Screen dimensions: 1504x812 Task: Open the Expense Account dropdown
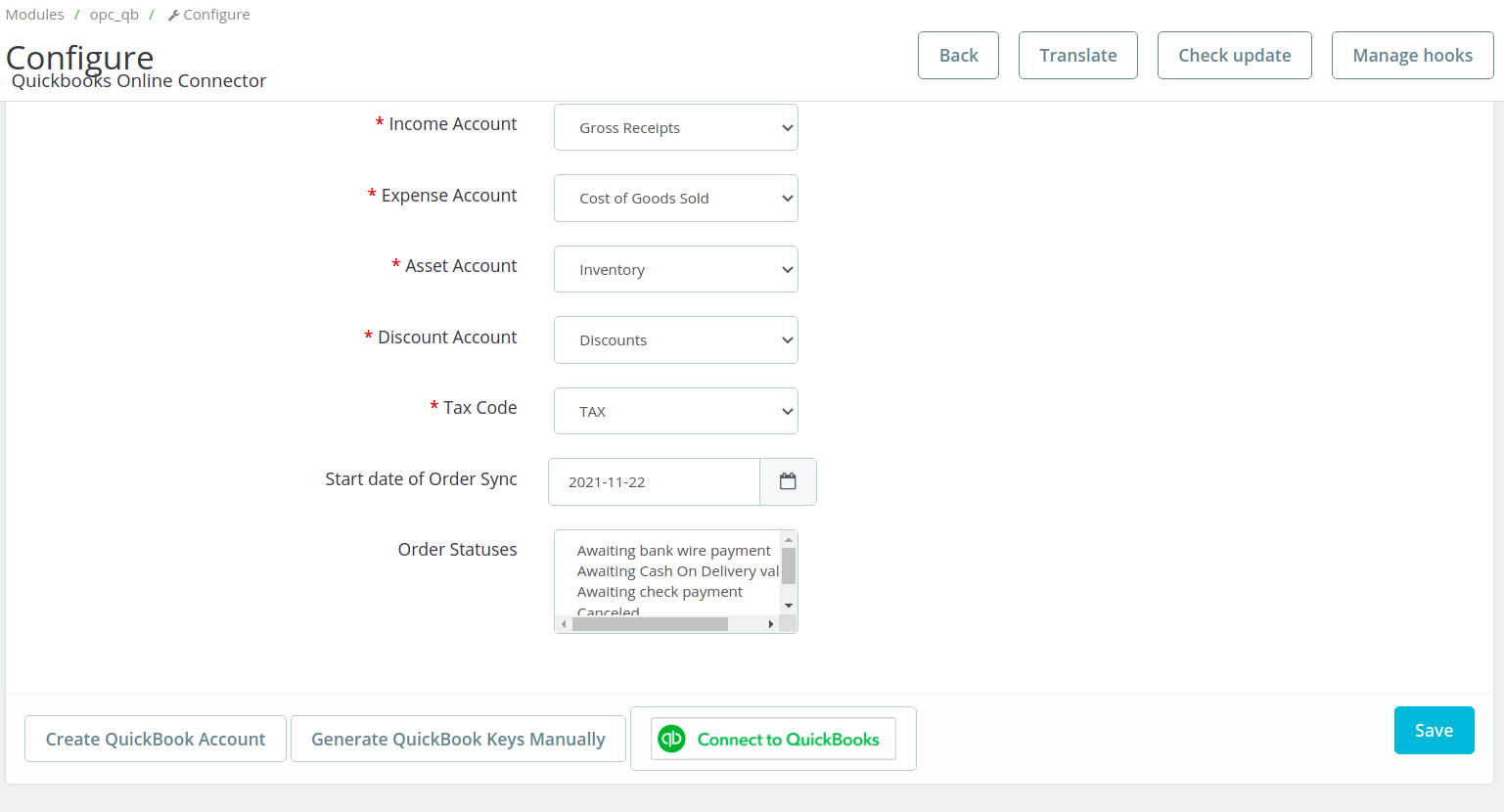point(676,198)
